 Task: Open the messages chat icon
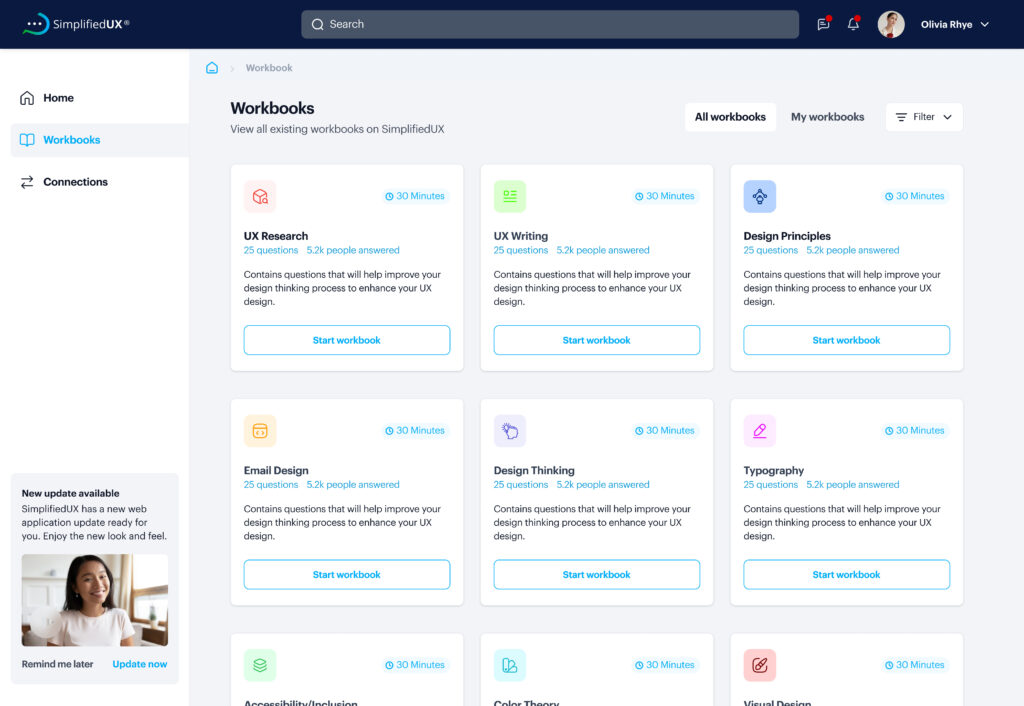tap(824, 24)
